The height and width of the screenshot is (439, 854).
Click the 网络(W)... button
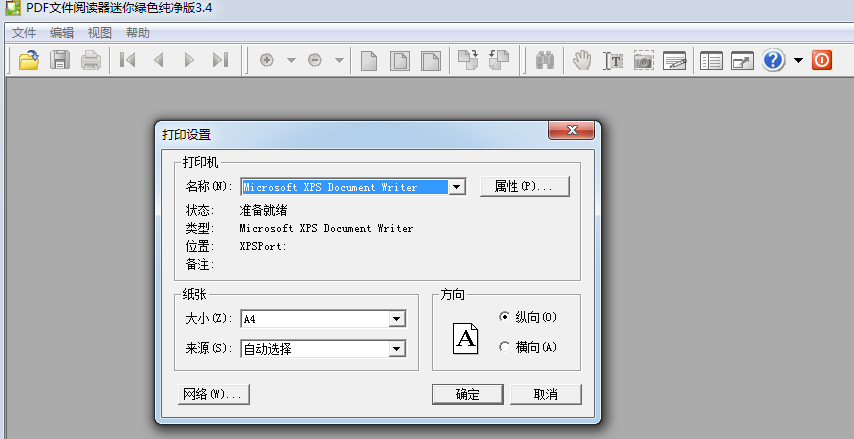[214, 394]
